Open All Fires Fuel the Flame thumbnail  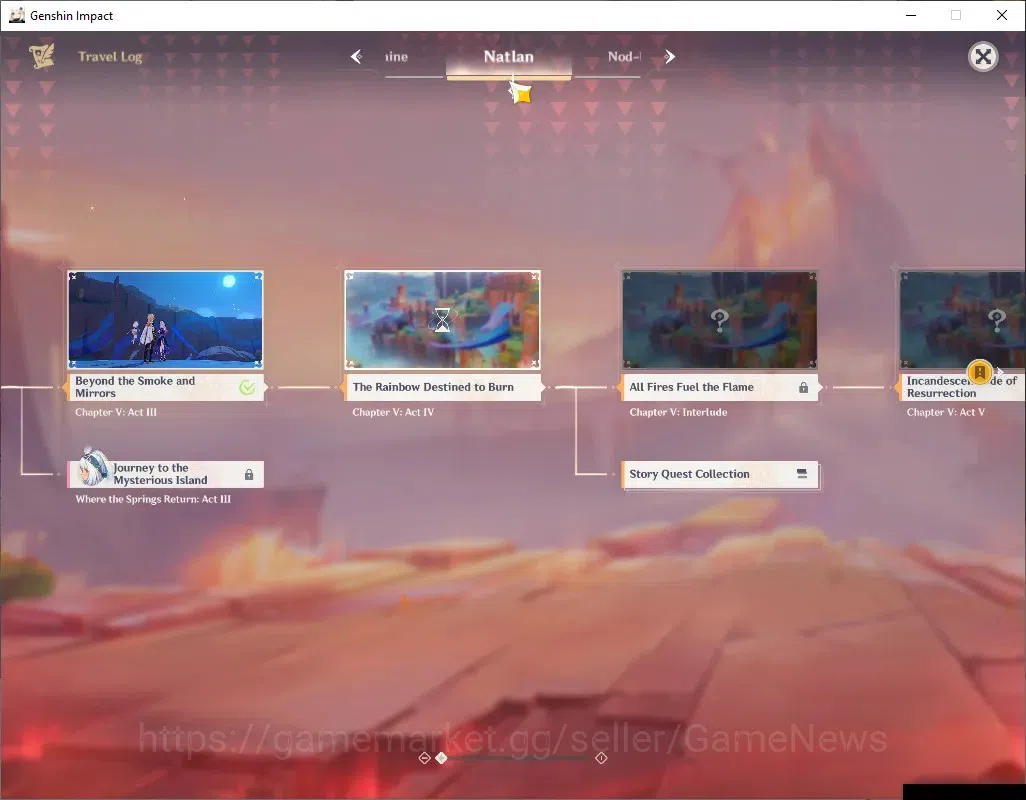[x=720, y=319]
